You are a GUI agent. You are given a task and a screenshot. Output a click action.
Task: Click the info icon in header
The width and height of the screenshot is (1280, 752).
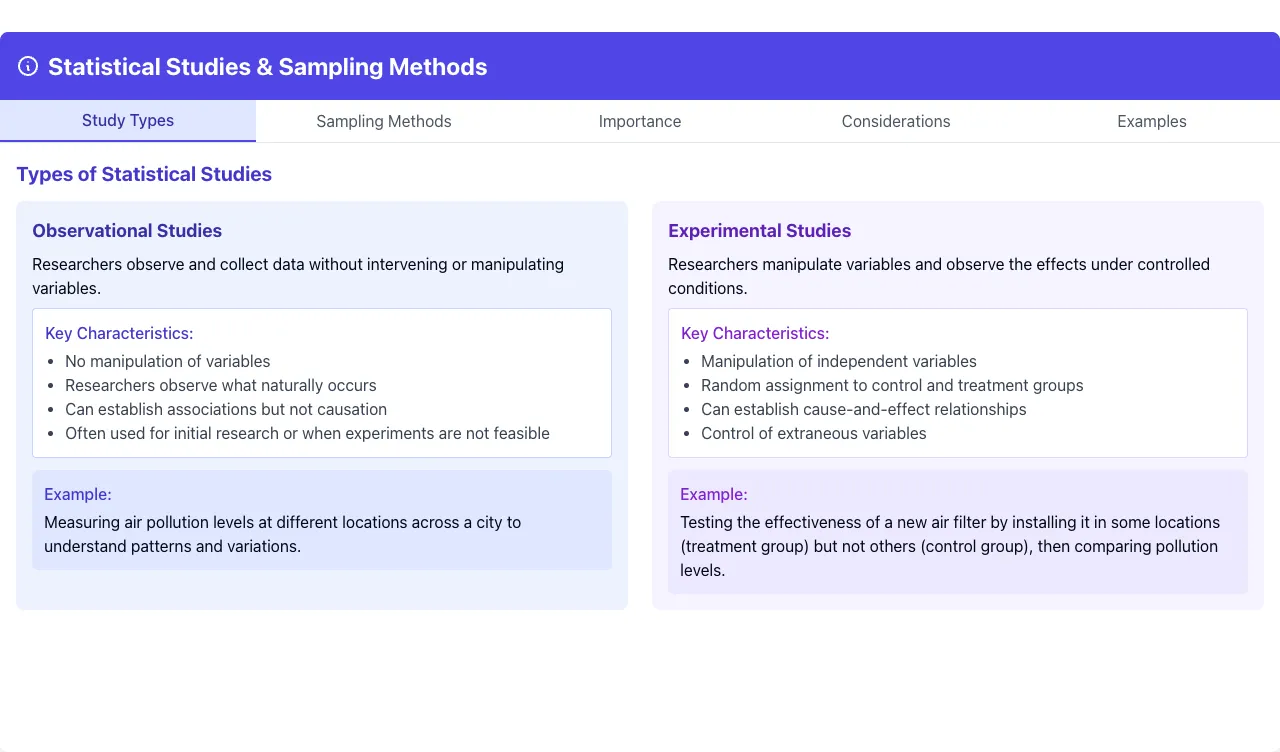click(28, 66)
